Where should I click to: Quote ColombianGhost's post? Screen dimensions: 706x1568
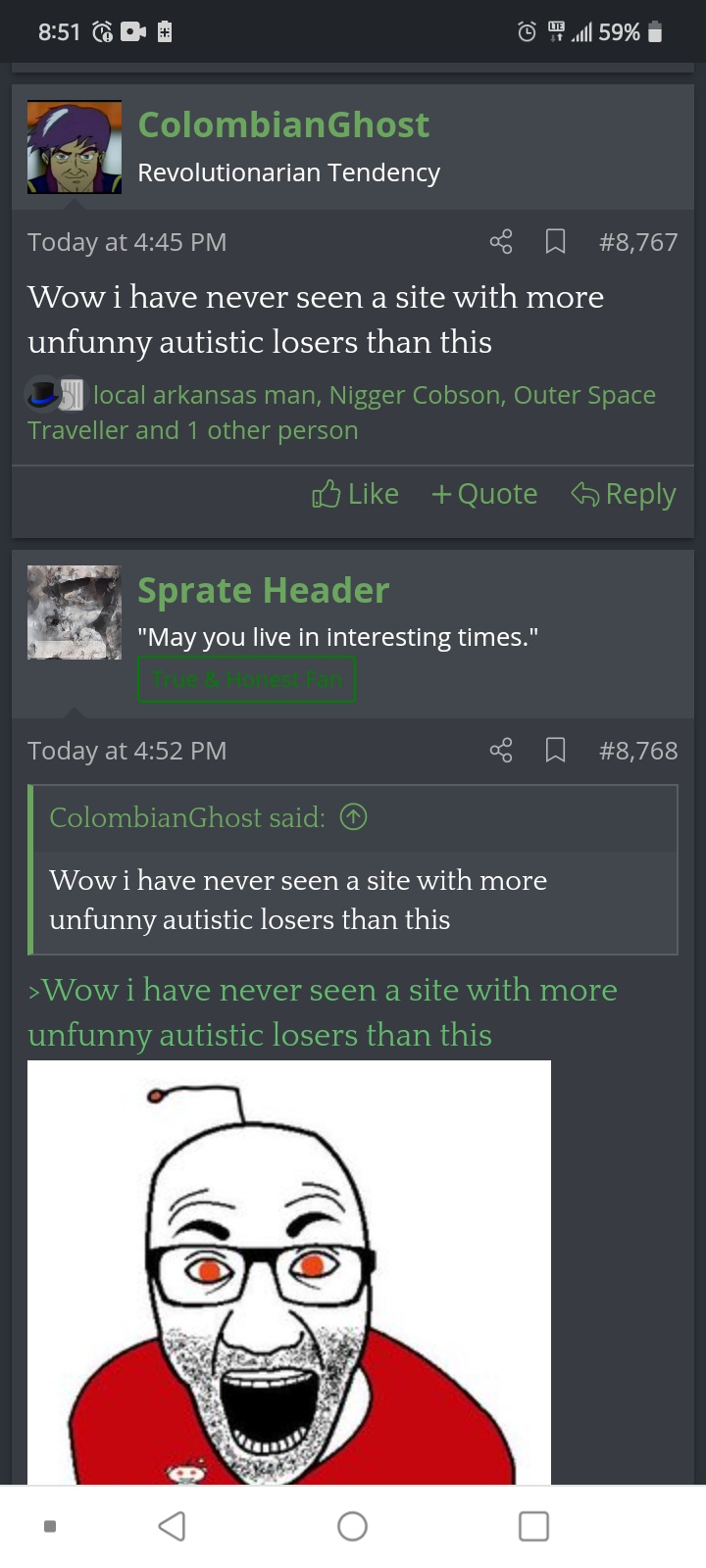click(x=484, y=494)
